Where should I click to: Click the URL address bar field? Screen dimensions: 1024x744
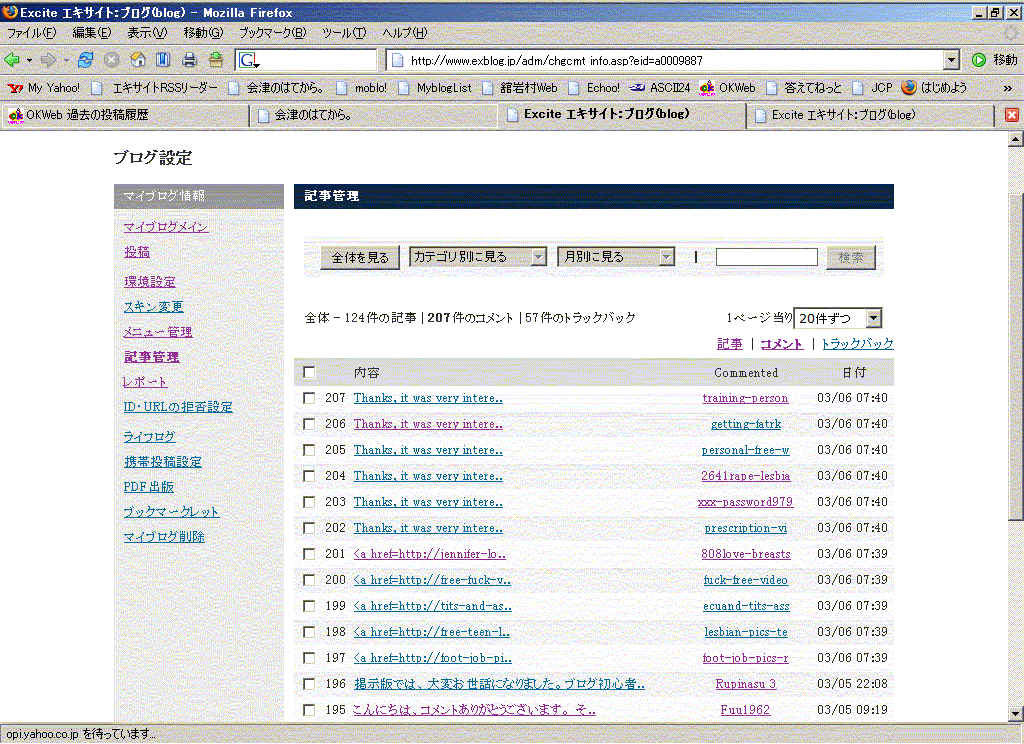pos(672,60)
